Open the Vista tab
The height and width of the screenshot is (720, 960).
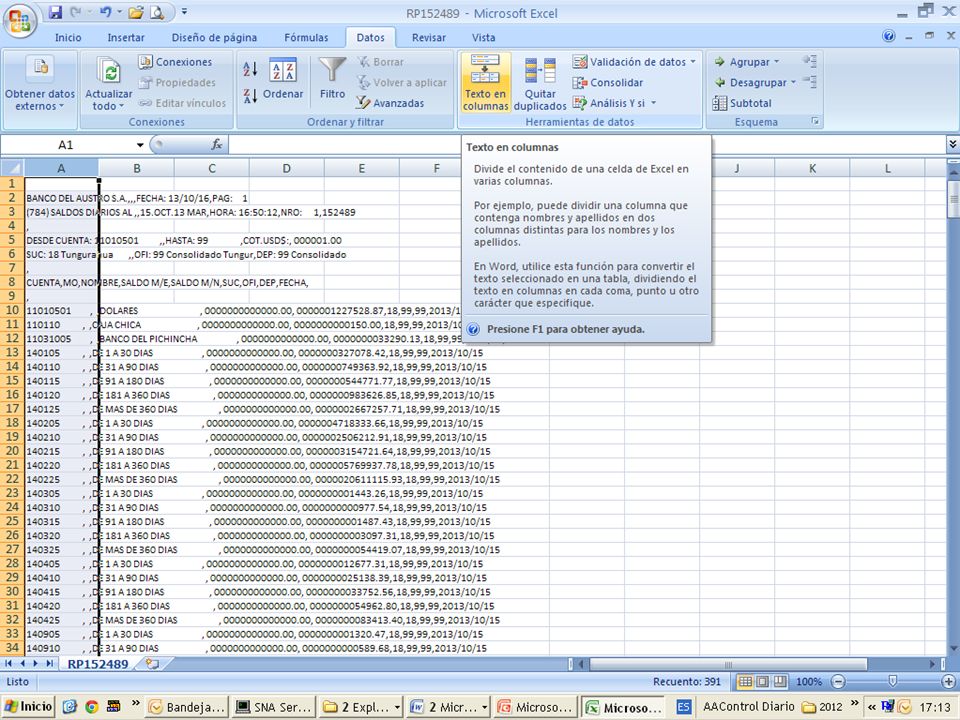483,37
